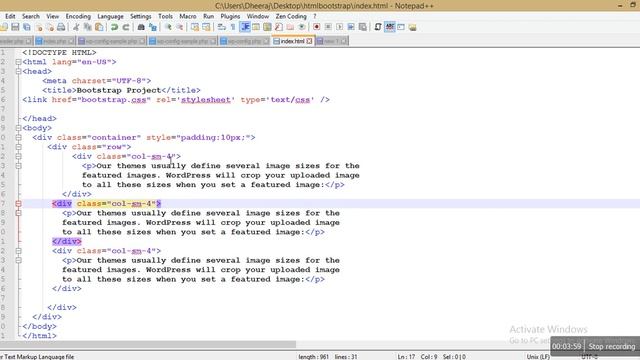
Task: Switch to the index.html tab
Action: click(x=292, y=41)
